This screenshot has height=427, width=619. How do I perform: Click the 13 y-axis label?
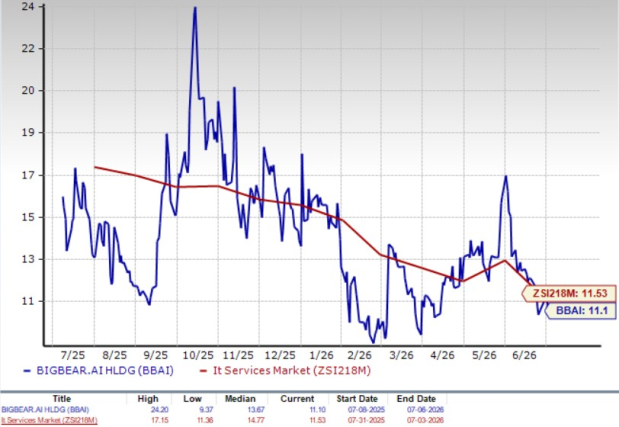coord(28,259)
